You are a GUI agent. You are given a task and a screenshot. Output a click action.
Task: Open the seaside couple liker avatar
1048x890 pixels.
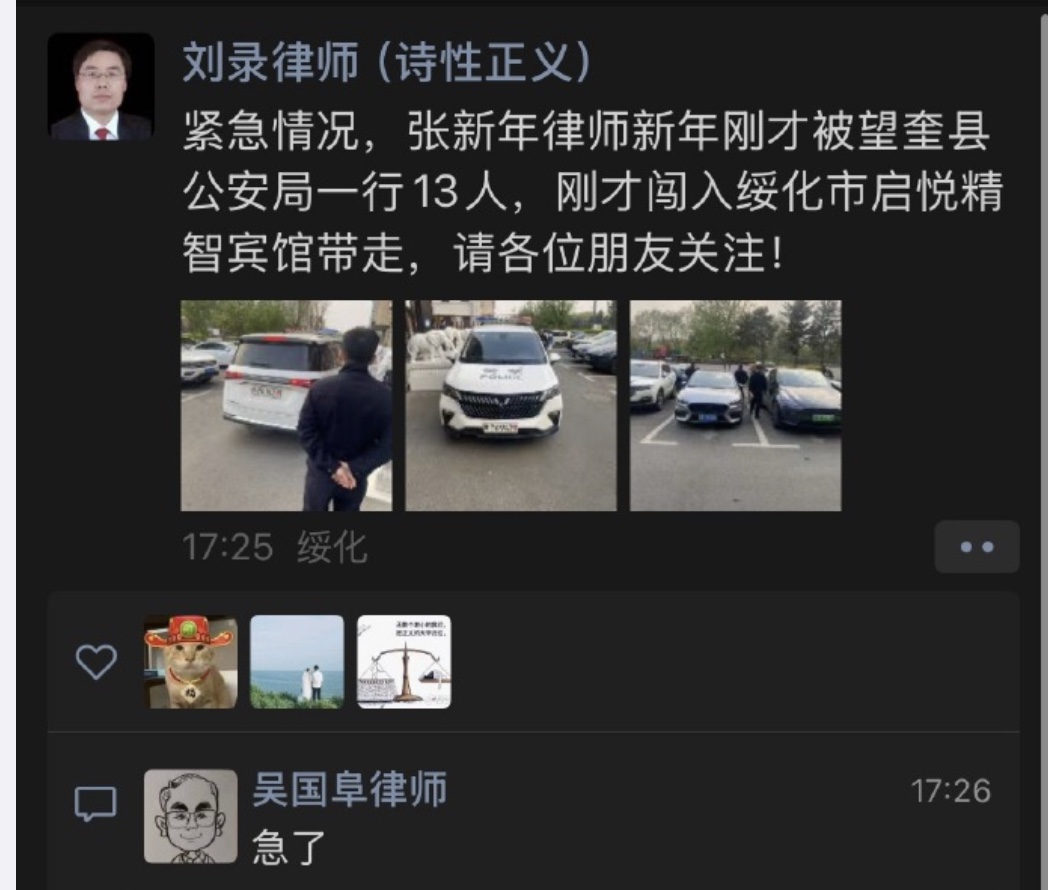pyautogui.click(x=297, y=661)
